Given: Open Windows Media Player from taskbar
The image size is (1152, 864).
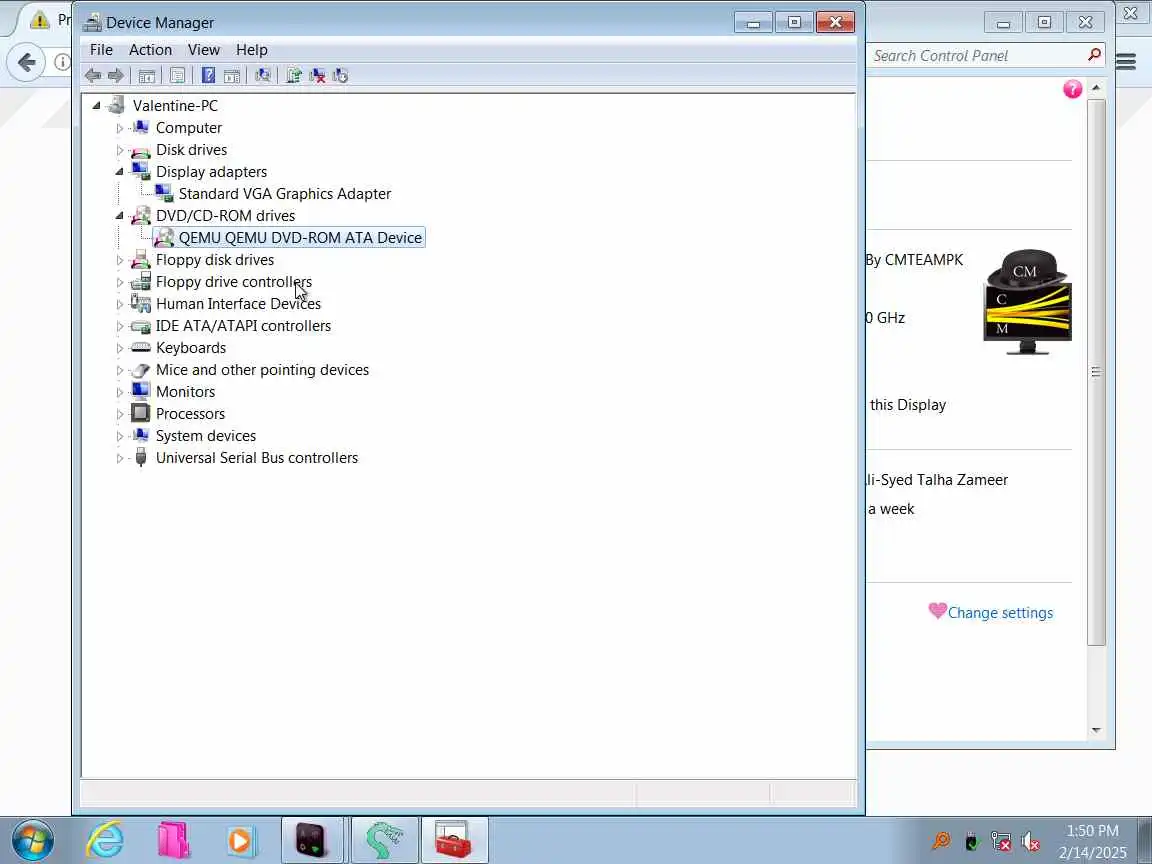Looking at the screenshot, I should point(240,840).
